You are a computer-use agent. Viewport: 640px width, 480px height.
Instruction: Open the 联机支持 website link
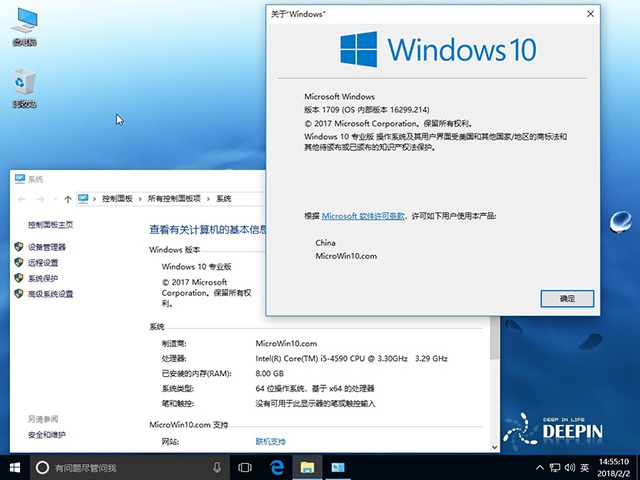click(270, 441)
